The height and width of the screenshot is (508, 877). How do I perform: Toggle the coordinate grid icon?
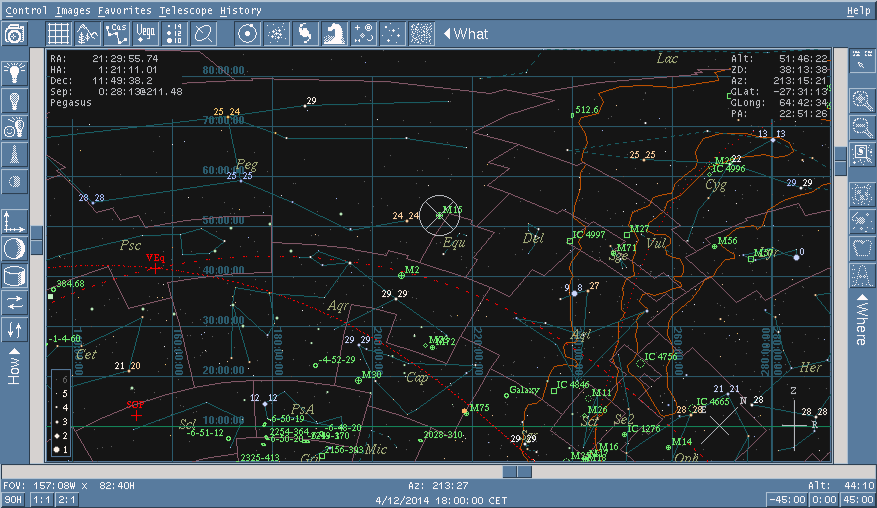click(59, 34)
